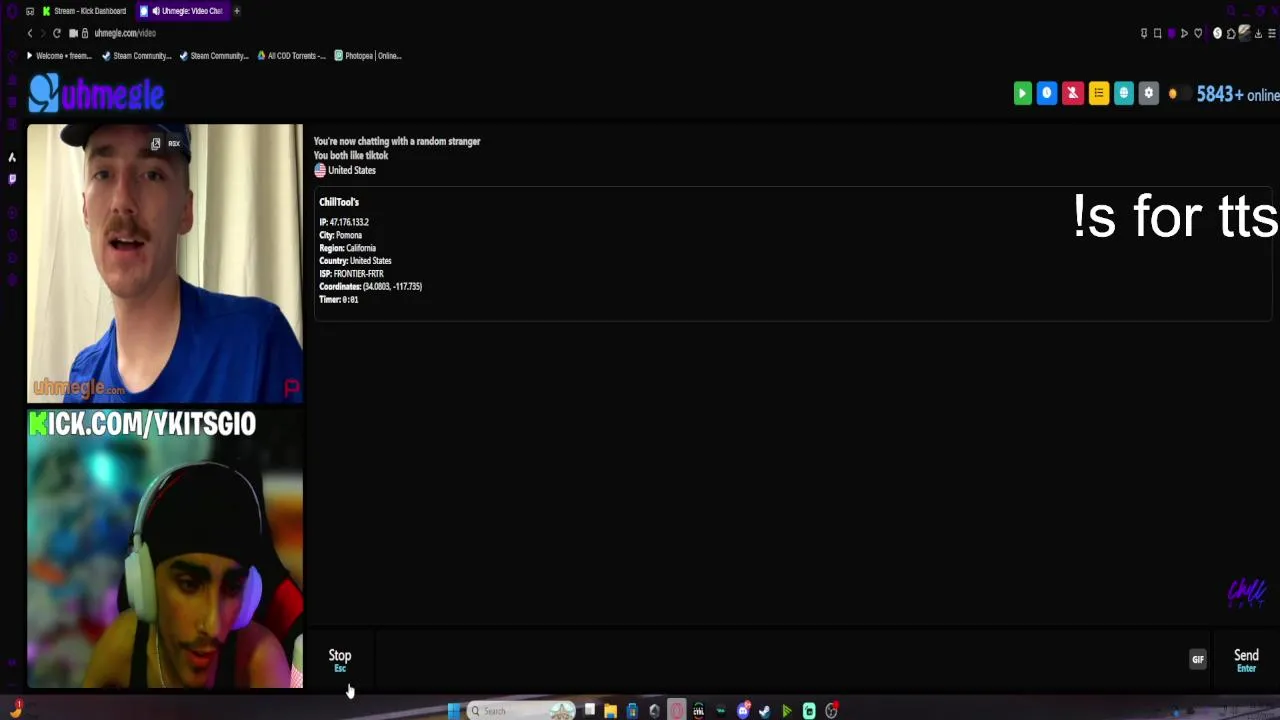Open Discord from taskbar
Viewport: 1280px width, 720px height.
pos(743,711)
